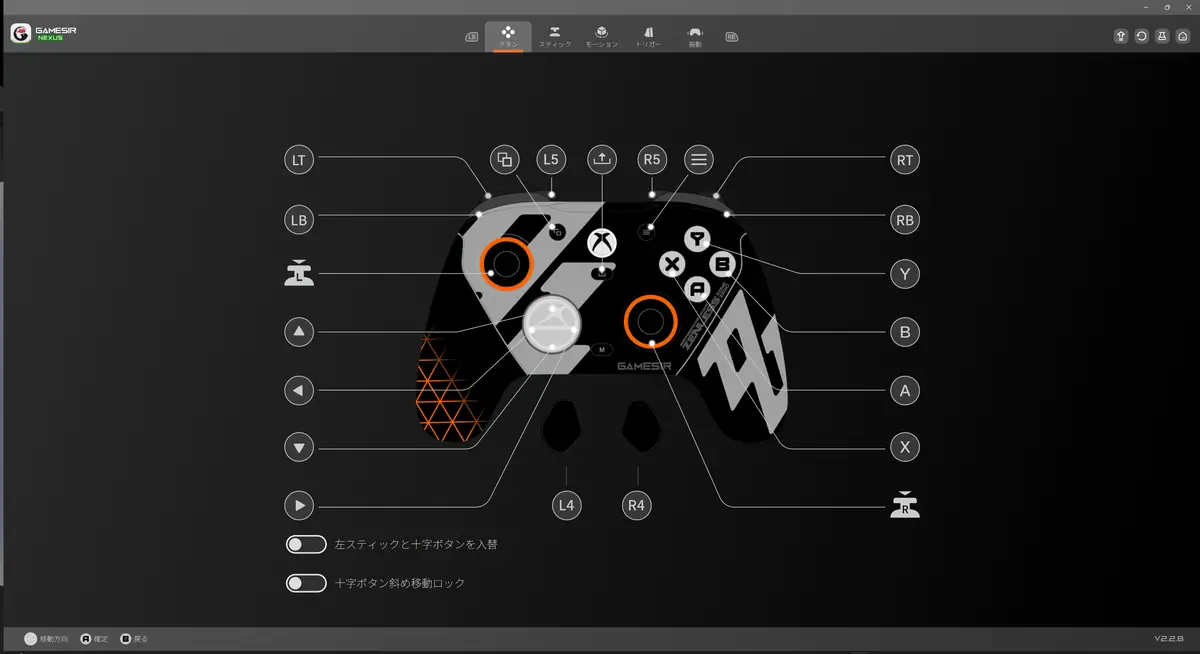Viewport: 1200px width, 654px height.
Task: Toggle 左スティックと十字ボタンを入替 switch
Action: tap(306, 545)
